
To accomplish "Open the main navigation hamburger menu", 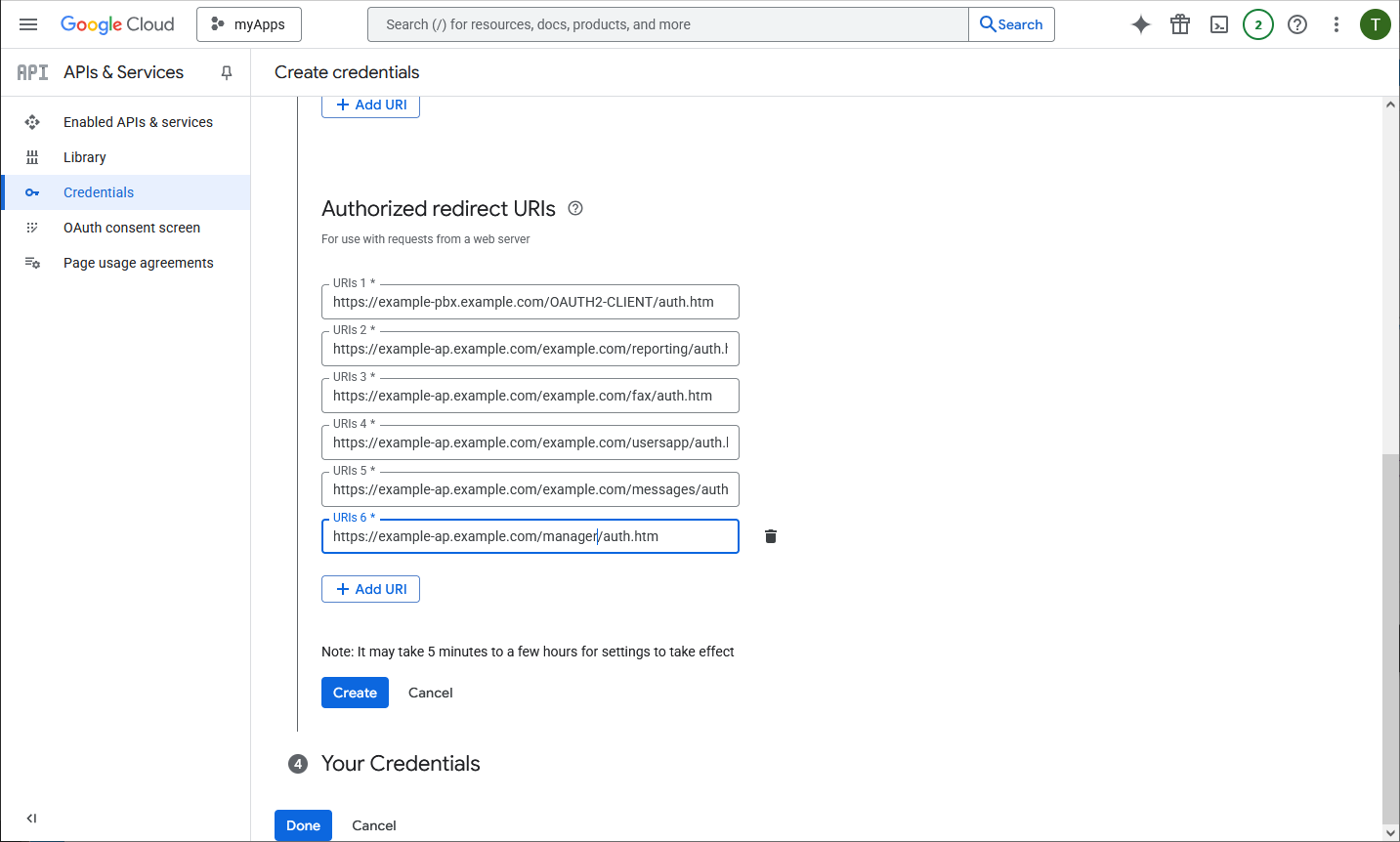I will pyautogui.click(x=28, y=24).
